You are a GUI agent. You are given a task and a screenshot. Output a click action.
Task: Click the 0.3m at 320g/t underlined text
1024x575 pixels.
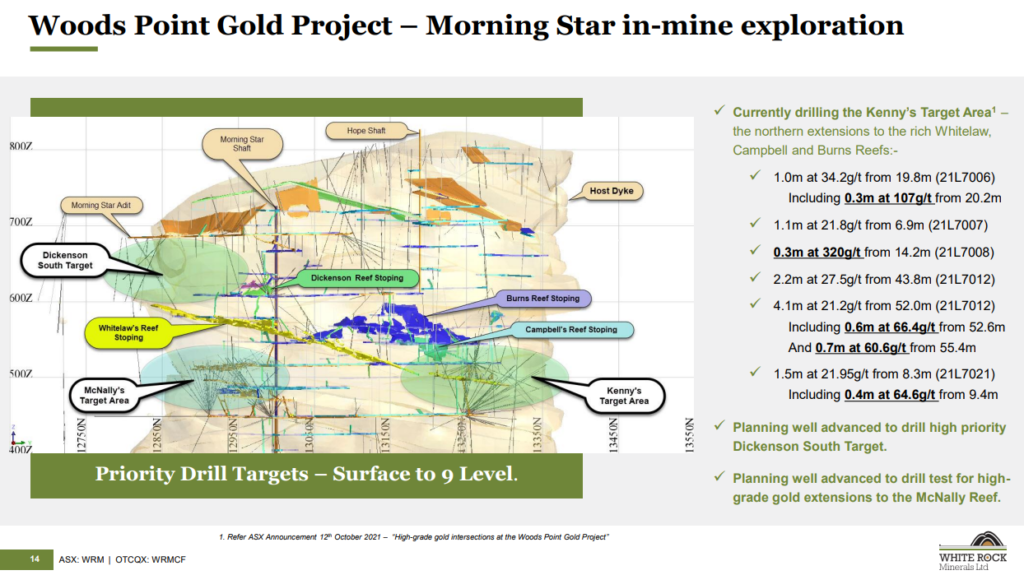click(818, 252)
